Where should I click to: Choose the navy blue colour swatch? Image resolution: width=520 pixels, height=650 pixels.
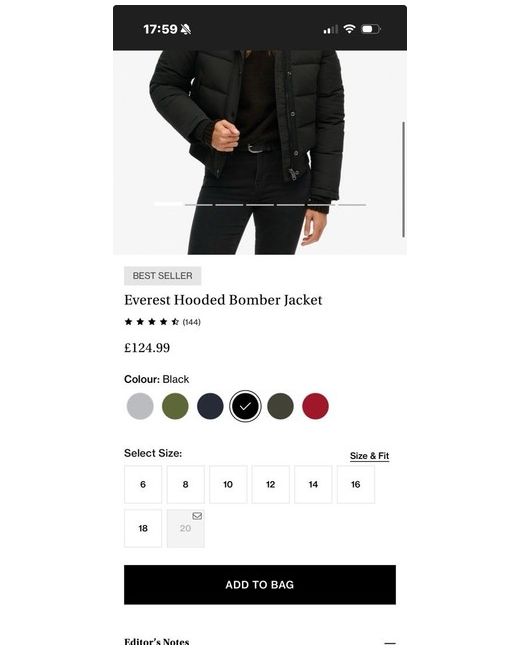(210, 406)
